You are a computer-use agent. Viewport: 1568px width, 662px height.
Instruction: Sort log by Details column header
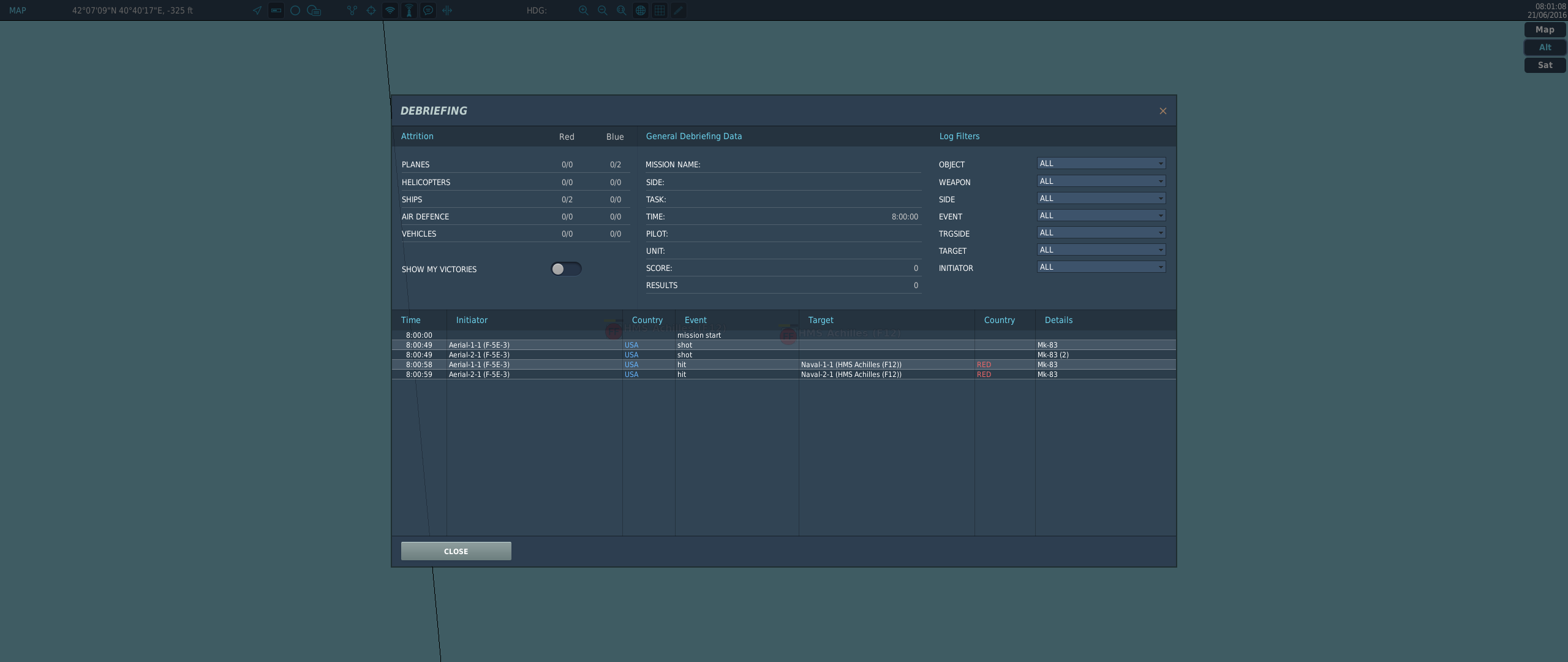point(1058,320)
